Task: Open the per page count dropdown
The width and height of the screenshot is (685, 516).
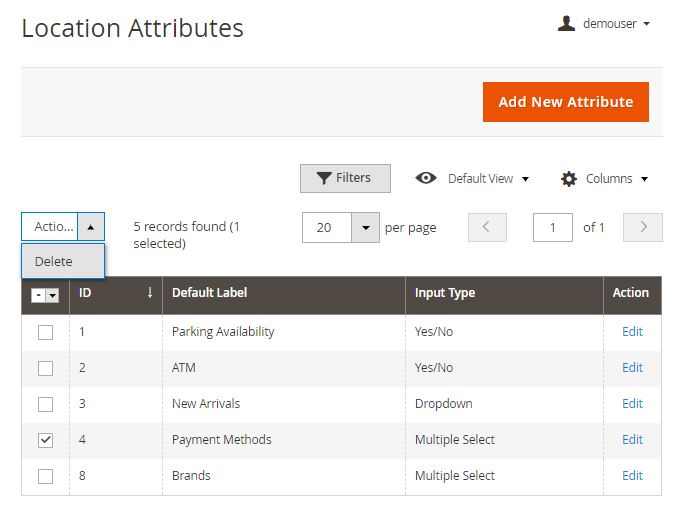Action: (x=366, y=227)
